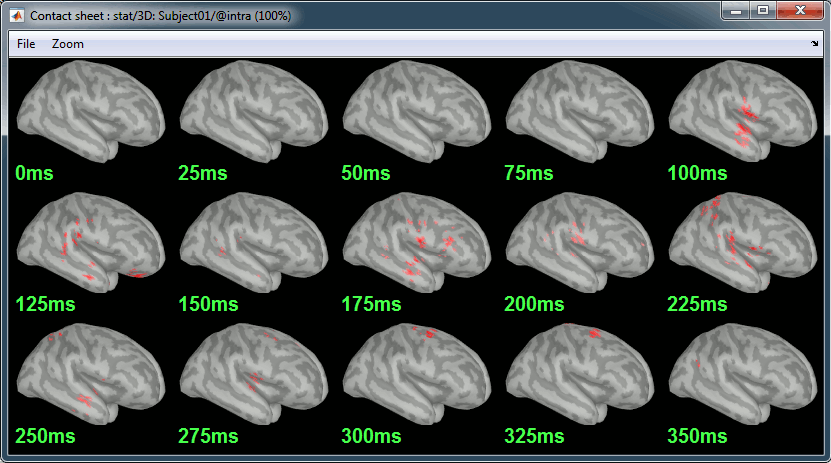This screenshot has width=831, height=463.
Task: Click the dock arrow at menu bar right
Action: pos(814,44)
